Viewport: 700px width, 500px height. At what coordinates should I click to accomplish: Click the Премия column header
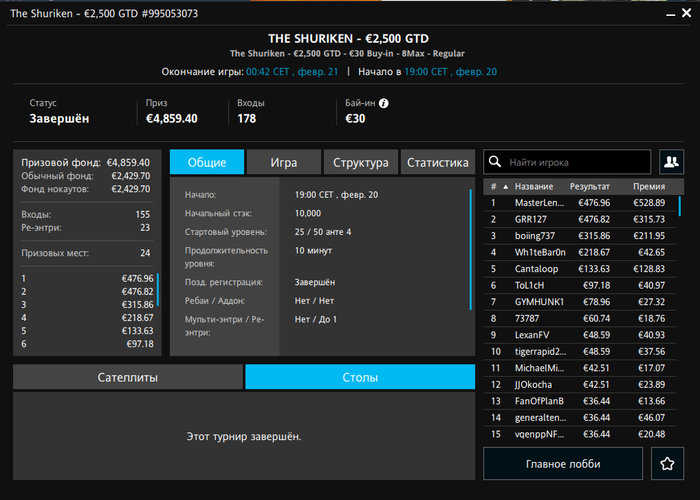(x=649, y=187)
